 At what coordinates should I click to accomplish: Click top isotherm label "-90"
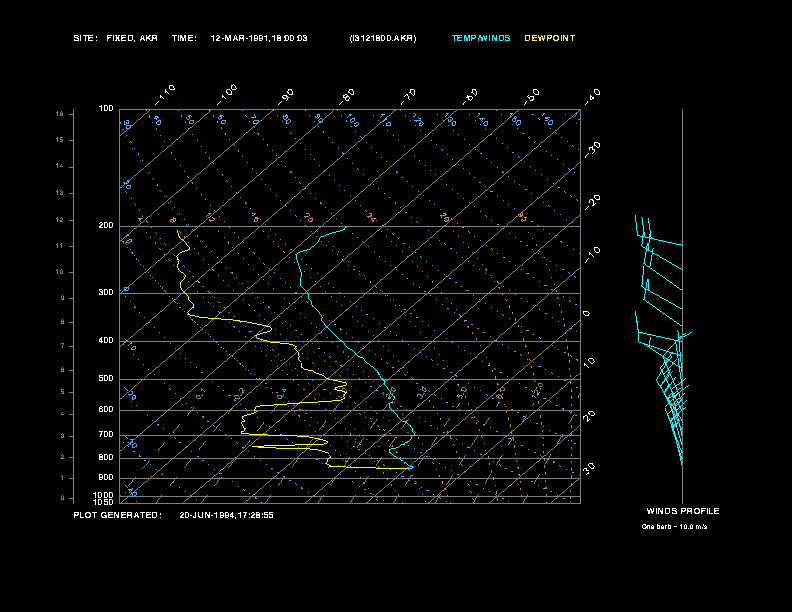286,96
